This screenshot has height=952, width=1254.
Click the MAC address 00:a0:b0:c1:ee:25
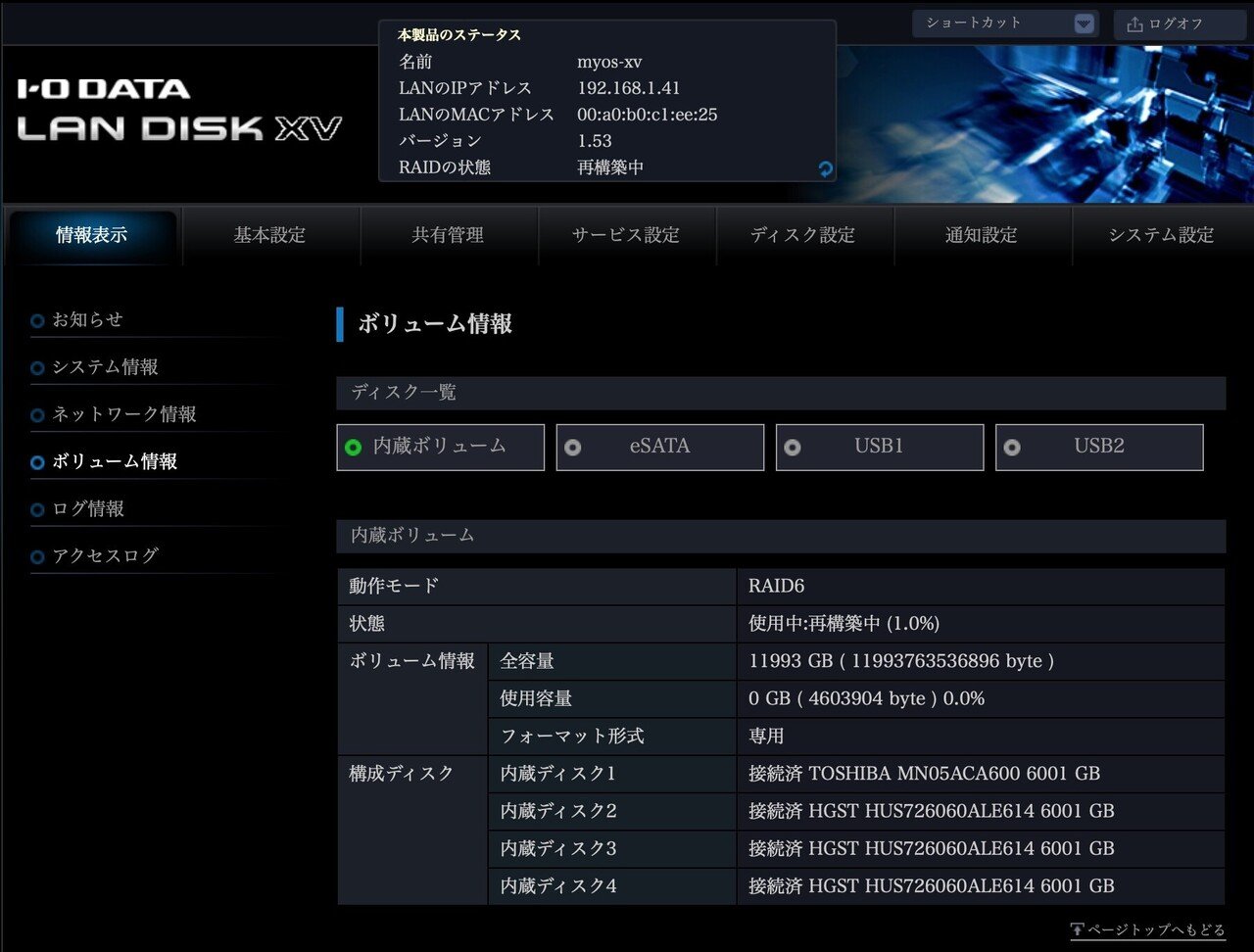coord(648,115)
